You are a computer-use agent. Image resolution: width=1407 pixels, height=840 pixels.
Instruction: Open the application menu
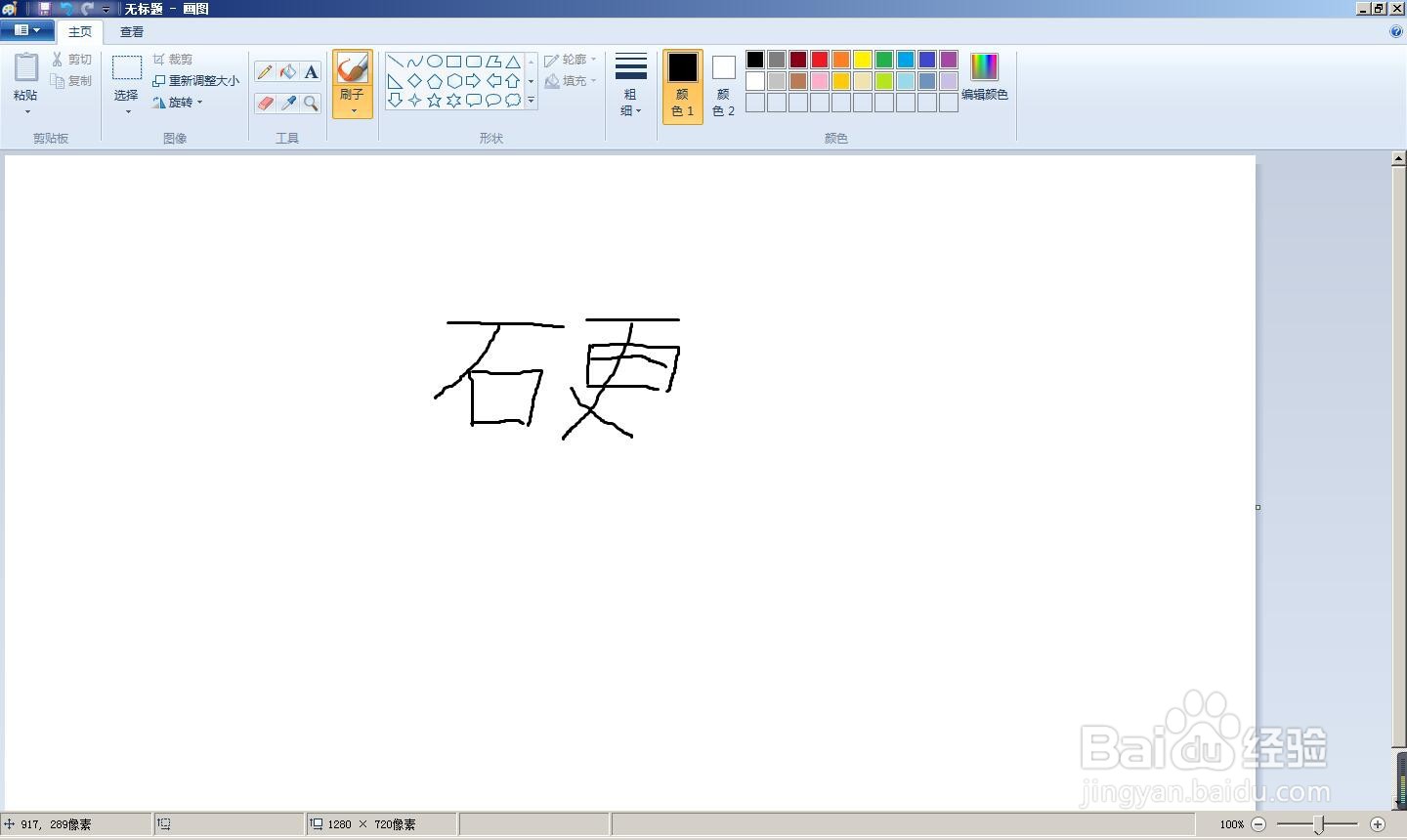tap(26, 30)
